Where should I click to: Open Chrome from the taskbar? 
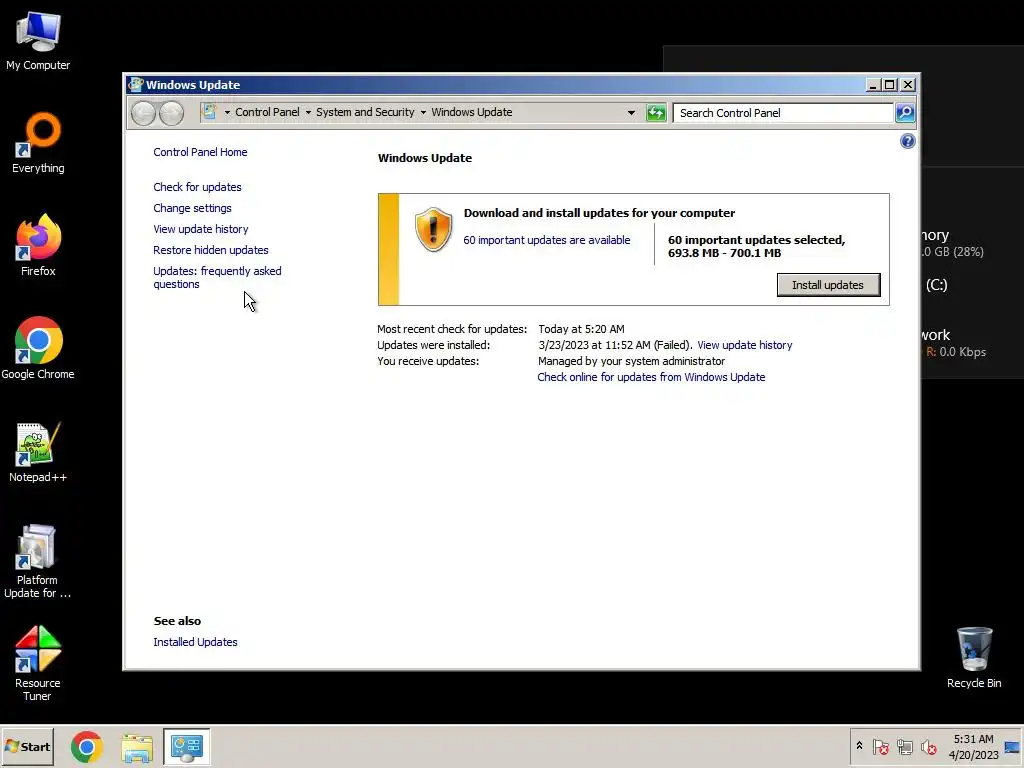[x=87, y=747]
